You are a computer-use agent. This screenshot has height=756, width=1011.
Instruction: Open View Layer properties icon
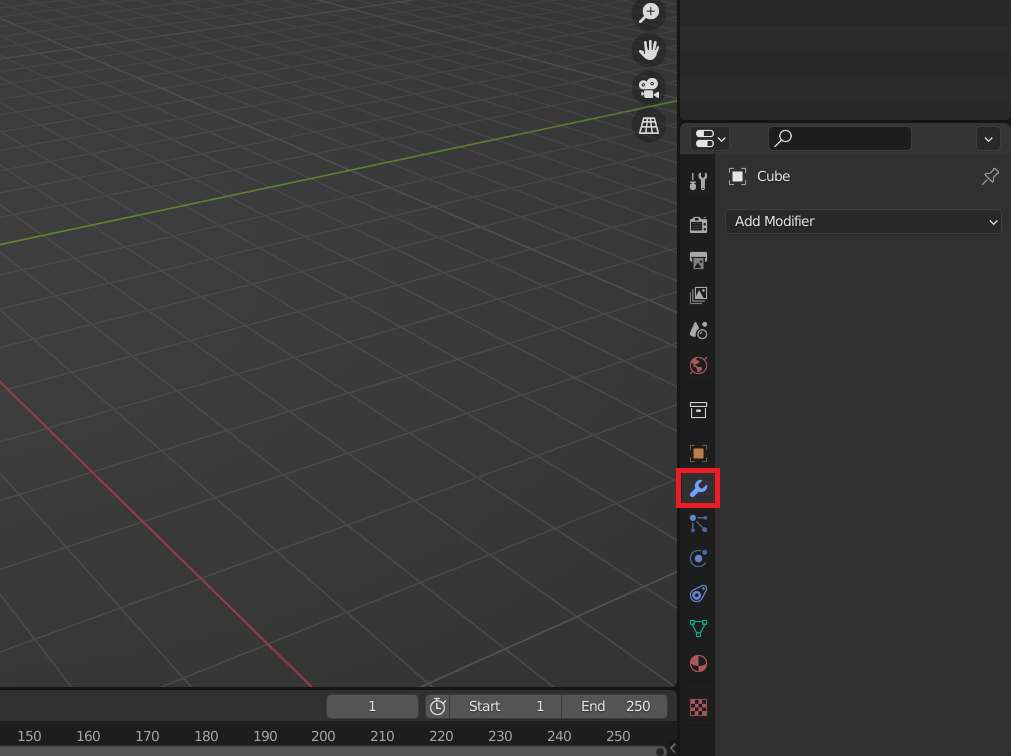(699, 295)
